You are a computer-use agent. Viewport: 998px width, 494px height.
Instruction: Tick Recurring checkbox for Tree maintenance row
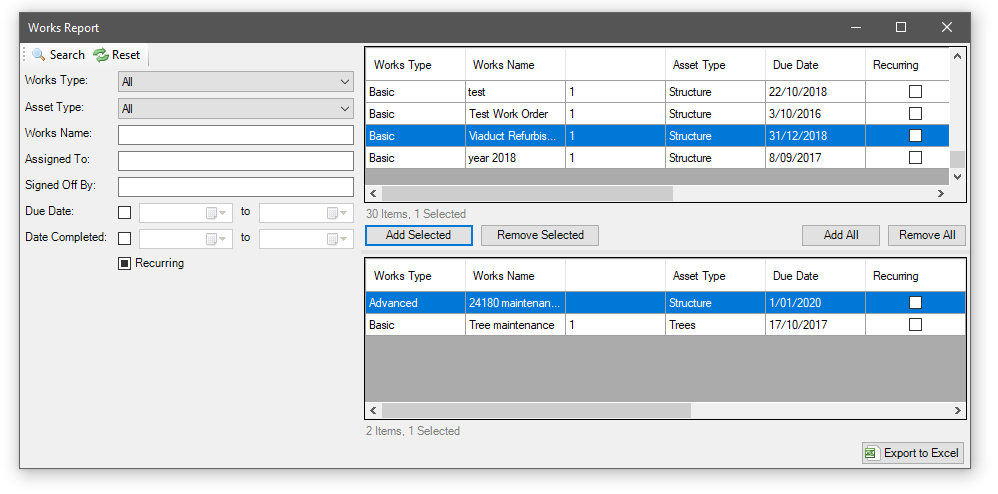(x=915, y=325)
